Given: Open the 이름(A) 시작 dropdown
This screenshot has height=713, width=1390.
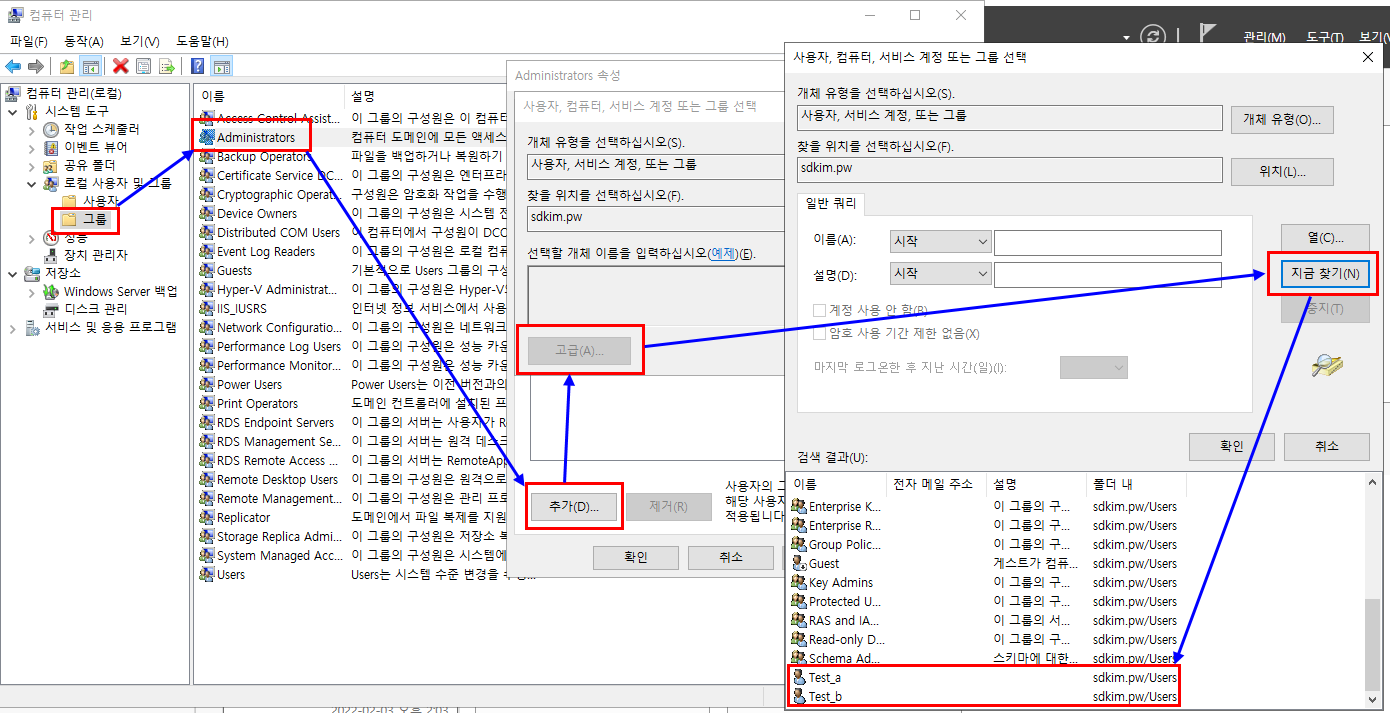Looking at the screenshot, I should (x=940, y=242).
